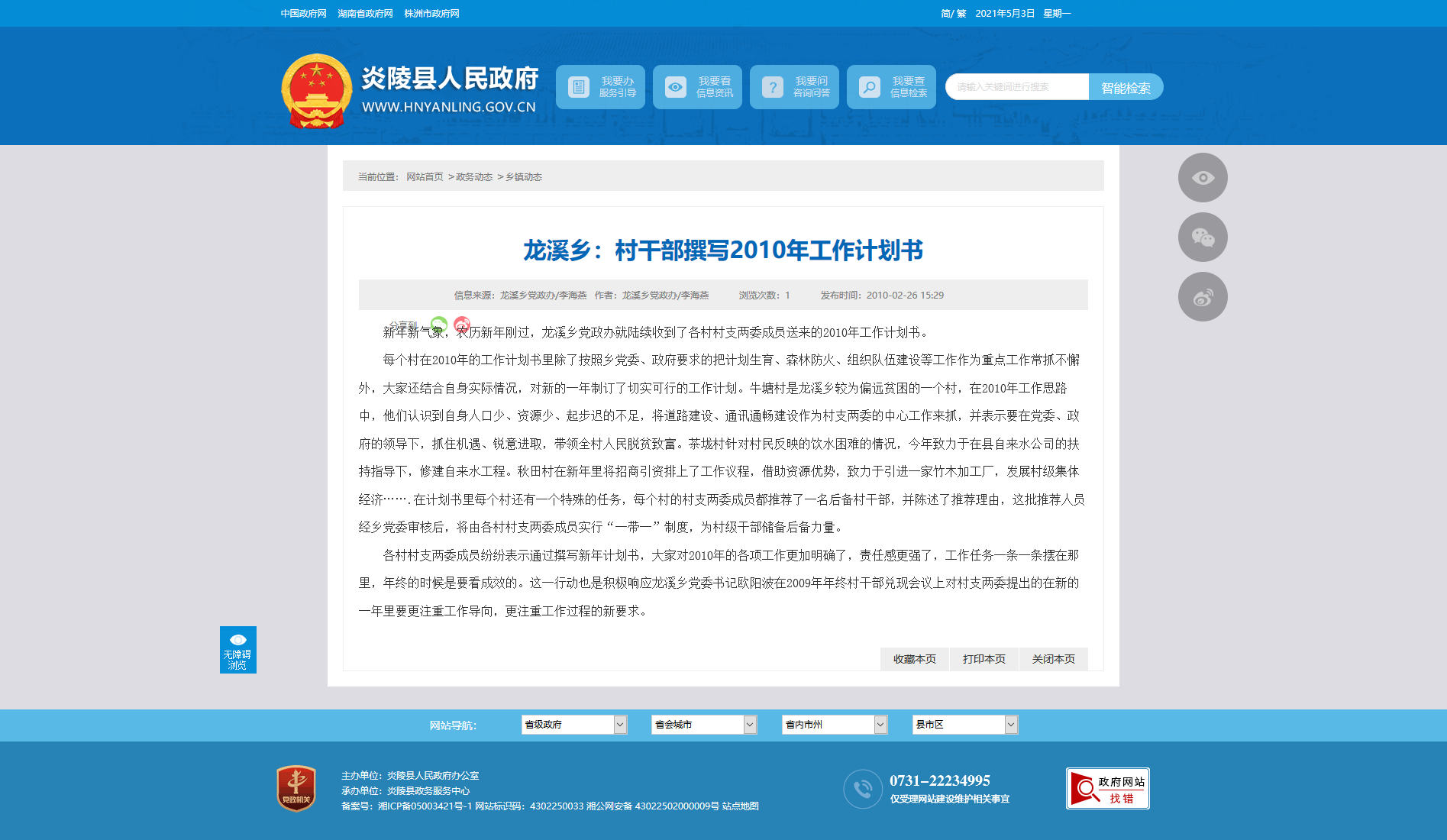Go to 政务动态 in breadcrumb
Image resolution: width=1447 pixels, height=840 pixels.
(474, 177)
